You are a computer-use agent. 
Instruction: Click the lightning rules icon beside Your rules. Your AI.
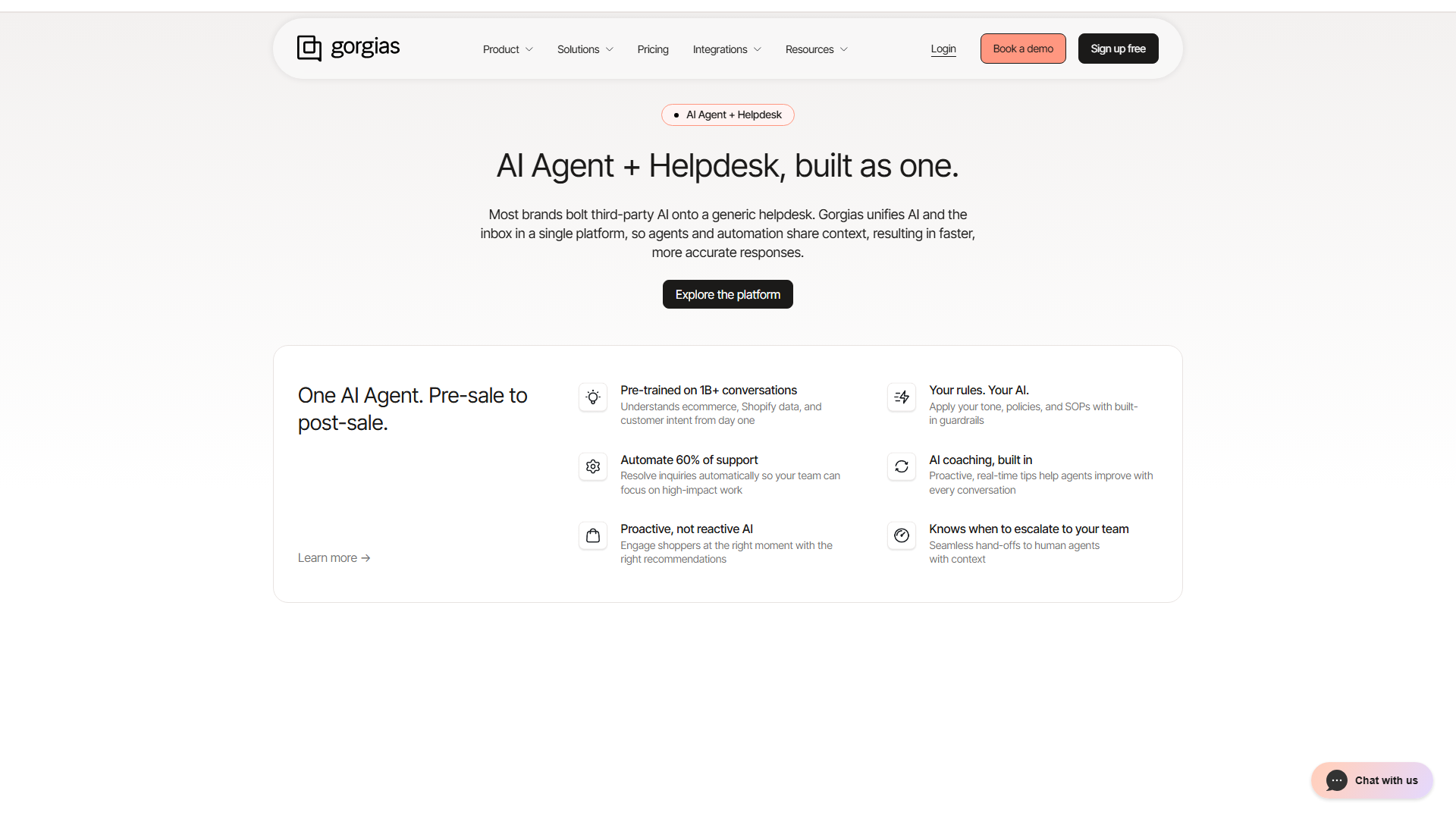pyautogui.click(x=902, y=397)
